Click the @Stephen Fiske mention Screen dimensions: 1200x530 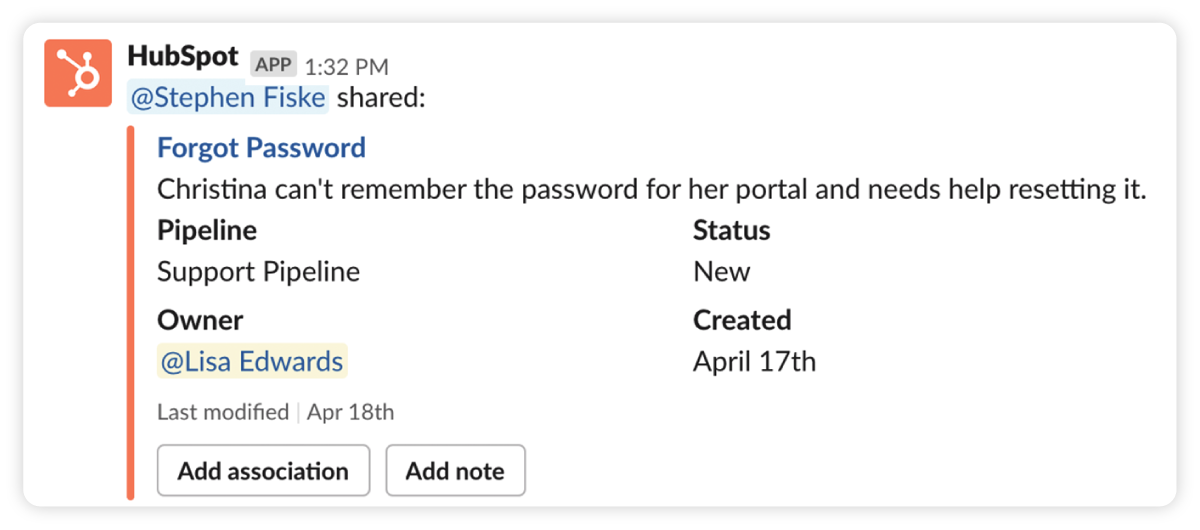coord(228,98)
